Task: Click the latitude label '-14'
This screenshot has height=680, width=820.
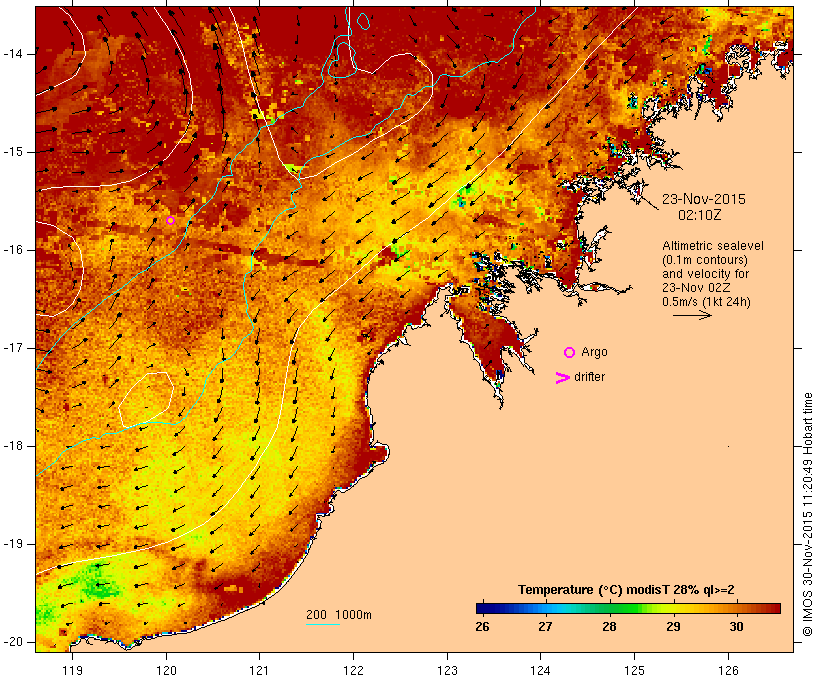Action: pyautogui.click(x=13, y=54)
